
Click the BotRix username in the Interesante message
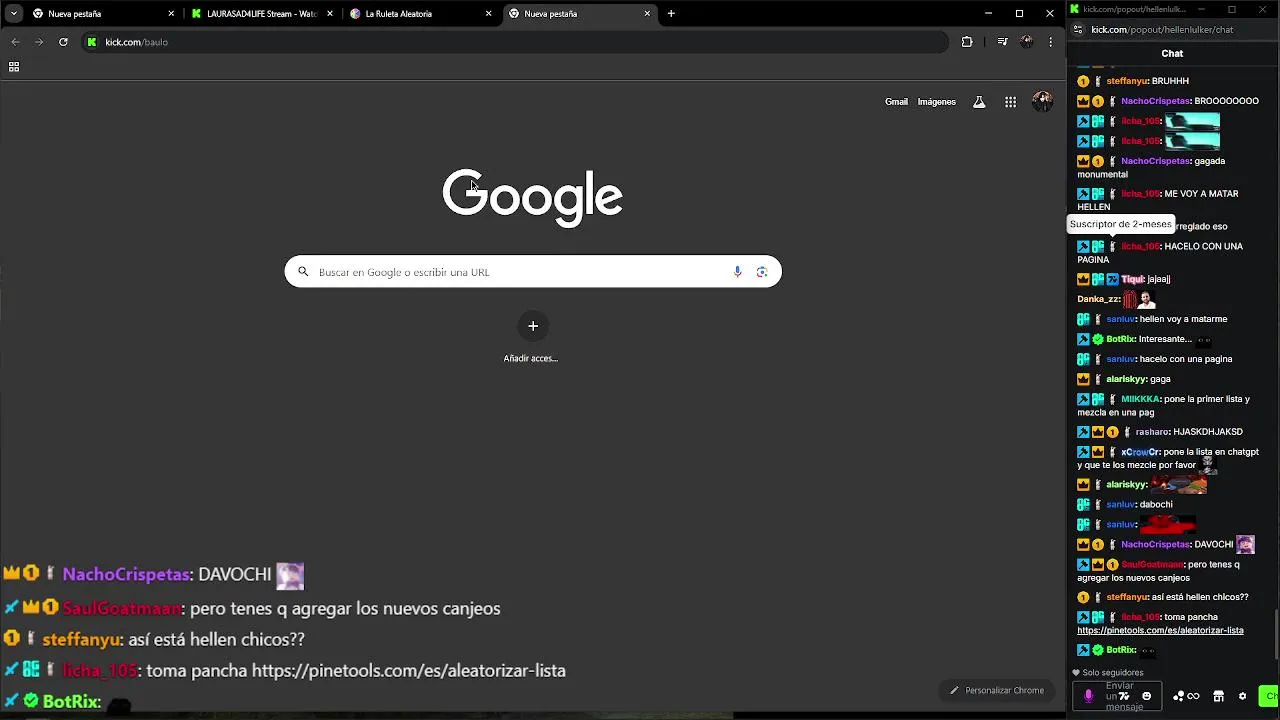1120,339
